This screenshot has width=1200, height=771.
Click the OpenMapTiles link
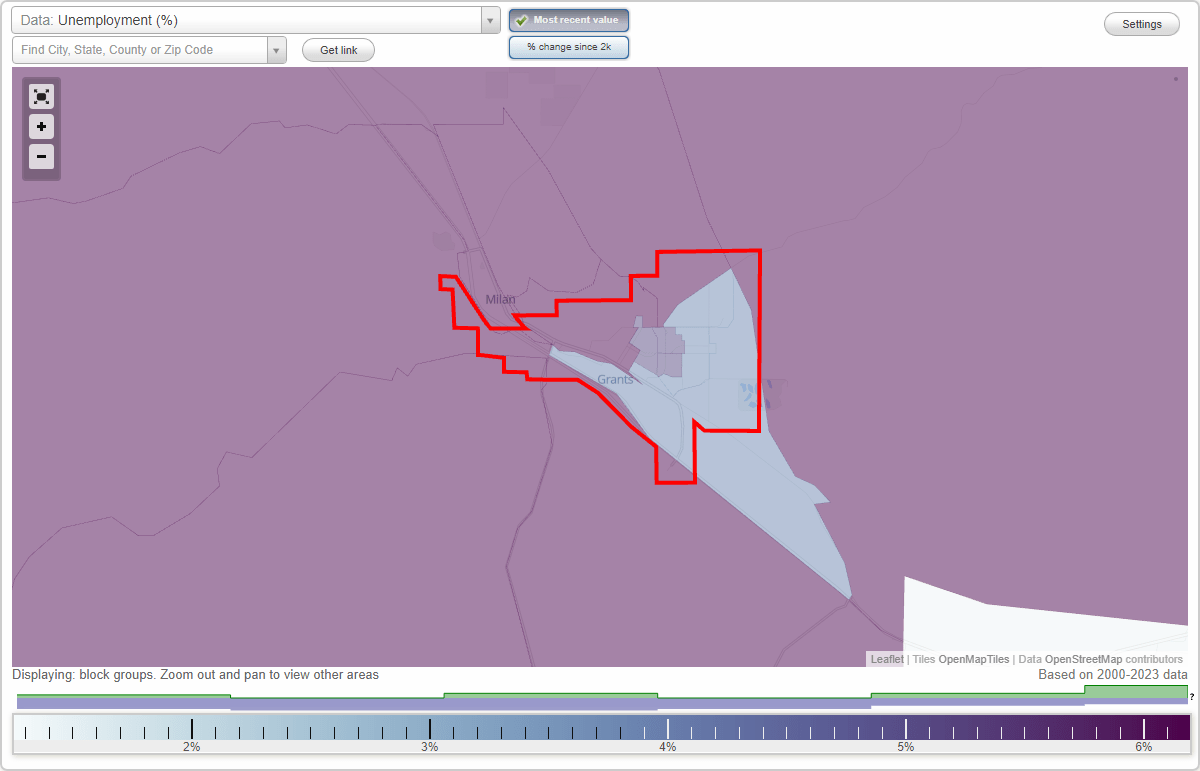tap(973, 659)
